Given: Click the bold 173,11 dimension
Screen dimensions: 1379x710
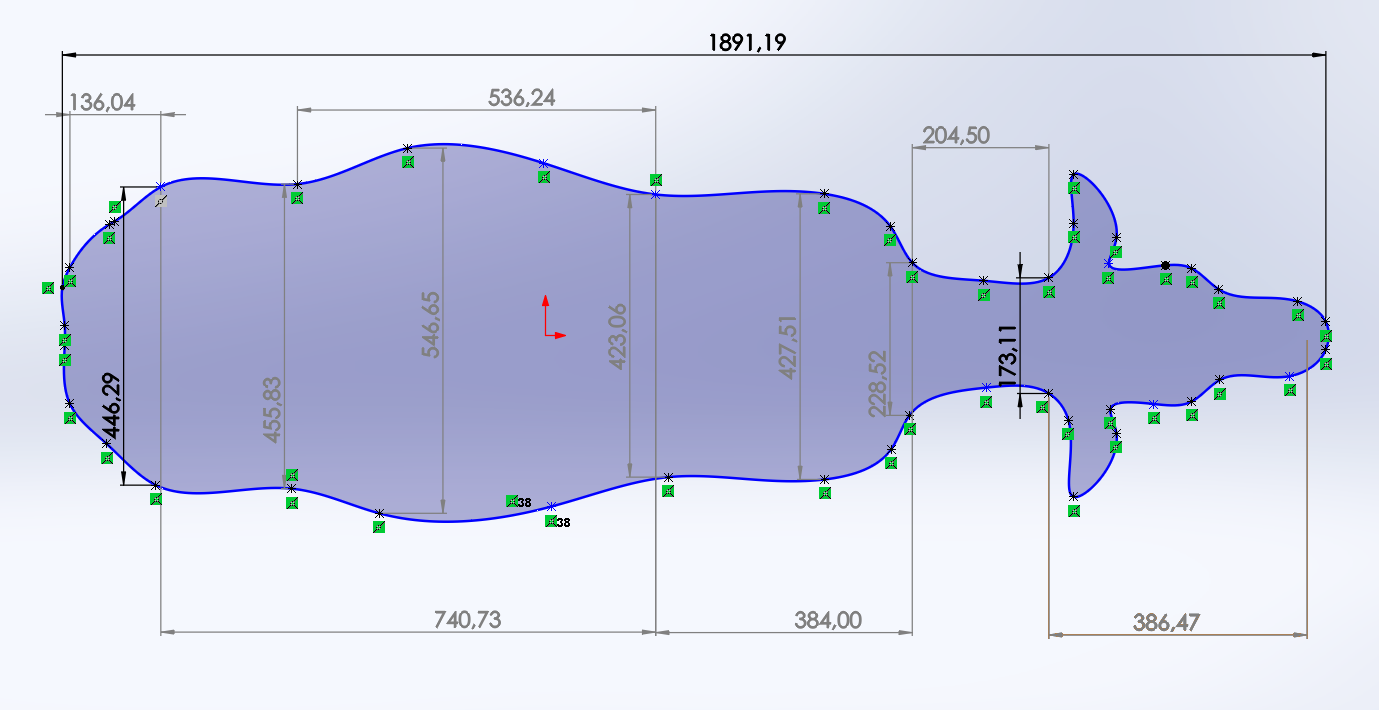Looking at the screenshot, I should (x=1007, y=355).
